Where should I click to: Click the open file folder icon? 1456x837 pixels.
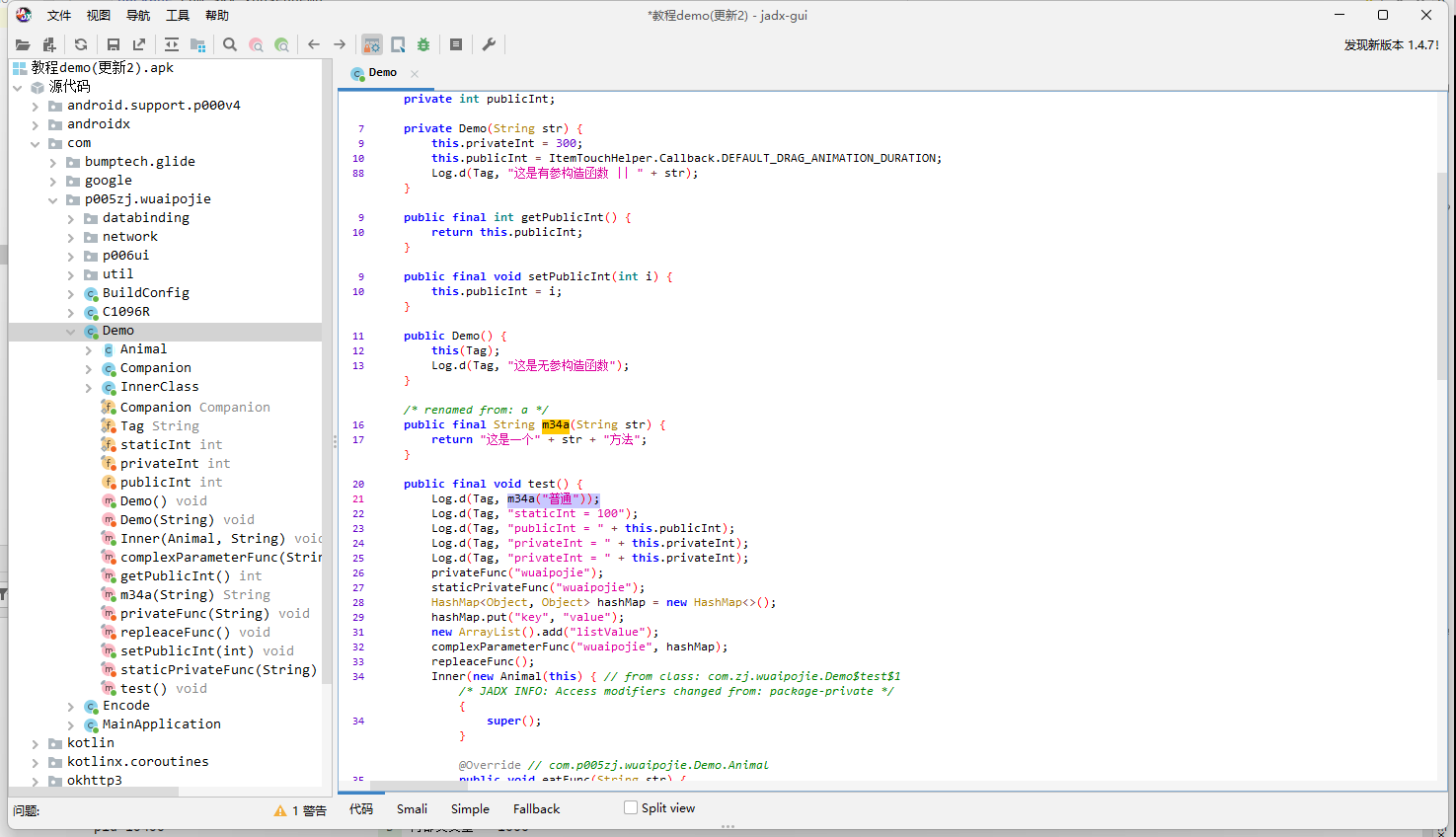(23, 44)
